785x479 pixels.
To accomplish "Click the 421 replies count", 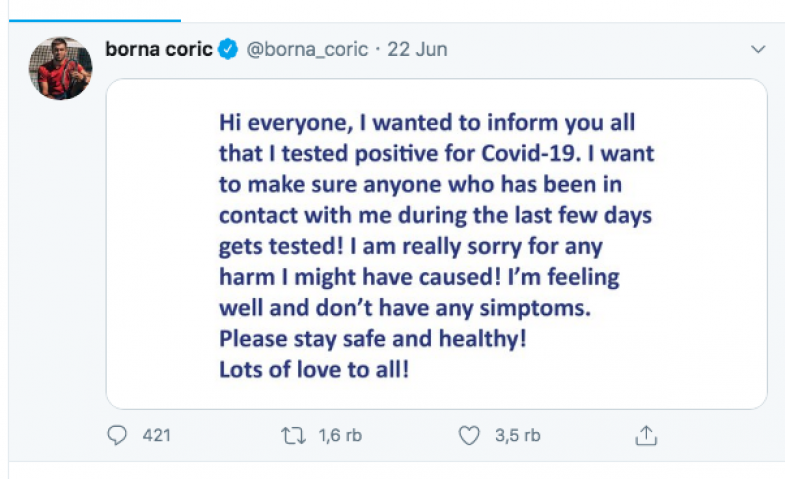I will pyautogui.click(x=157, y=435).
